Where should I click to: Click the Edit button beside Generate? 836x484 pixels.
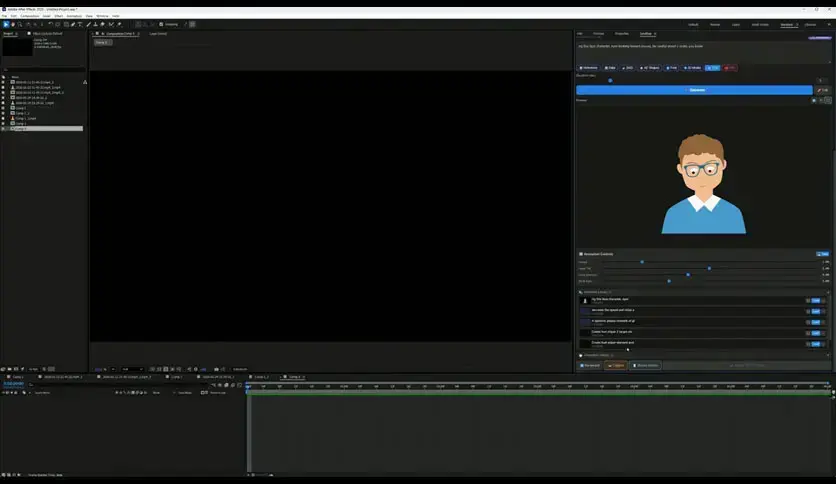click(x=823, y=90)
